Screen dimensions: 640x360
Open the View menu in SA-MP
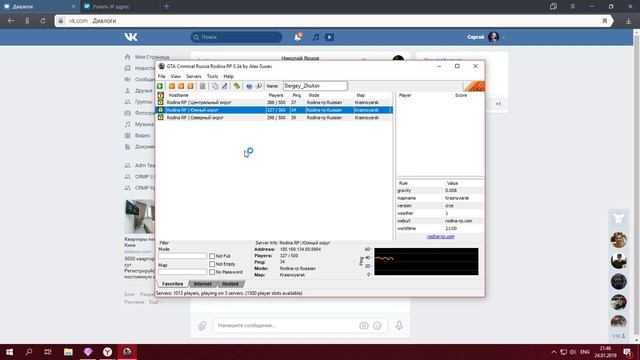(x=176, y=76)
